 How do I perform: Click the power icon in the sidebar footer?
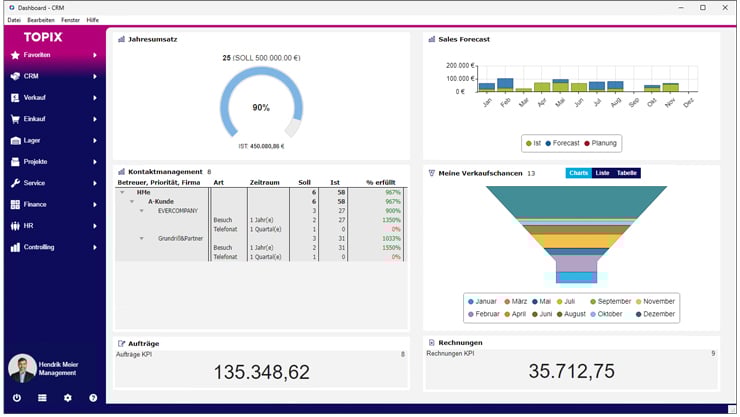coord(16,398)
